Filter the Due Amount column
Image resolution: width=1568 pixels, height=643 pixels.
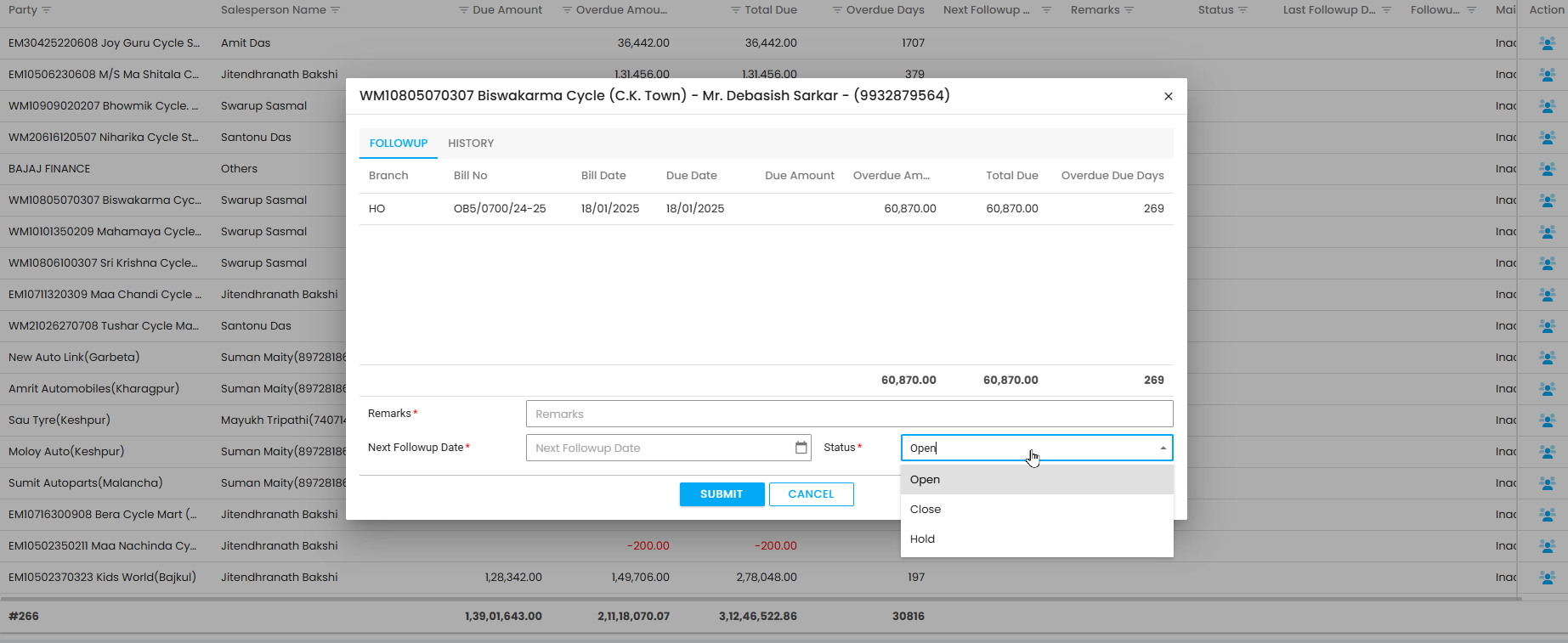click(464, 10)
